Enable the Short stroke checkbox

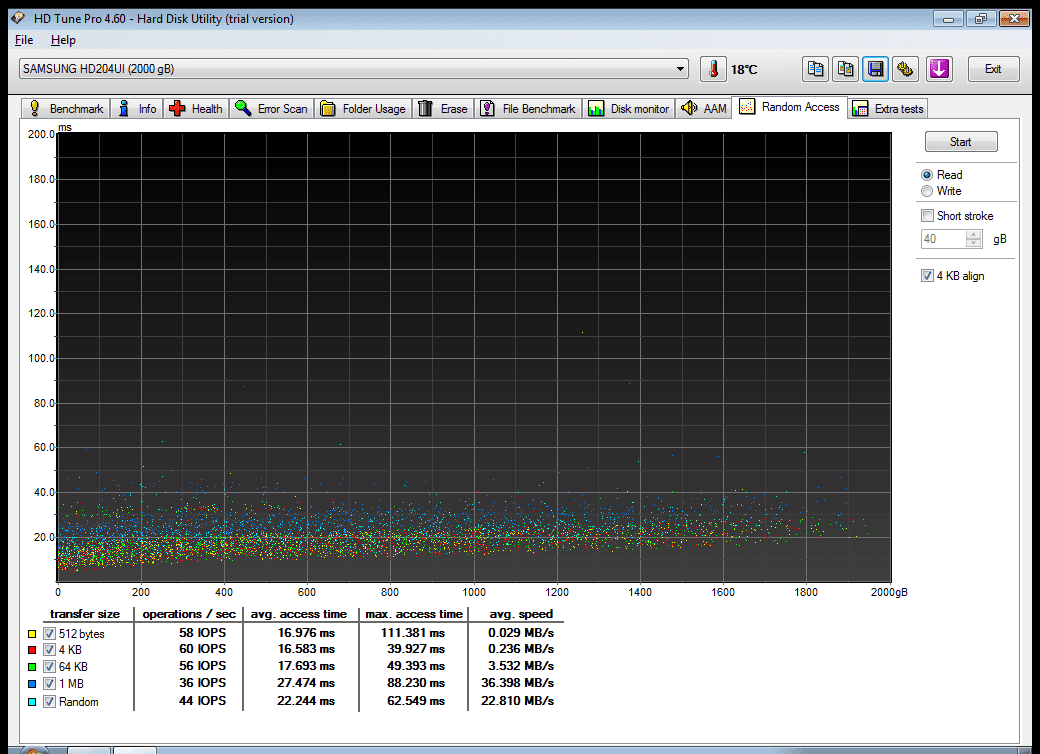click(927, 216)
